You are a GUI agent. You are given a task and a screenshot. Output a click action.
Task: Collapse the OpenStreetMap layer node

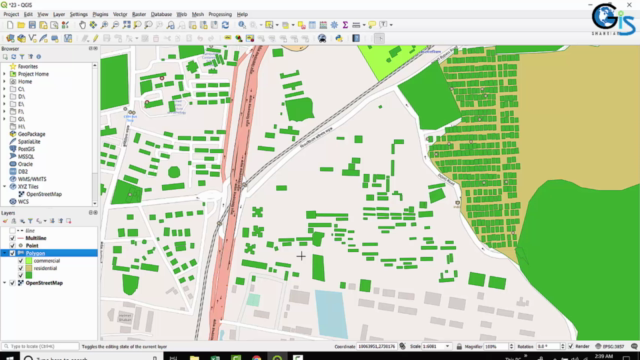pyautogui.click(x=4, y=283)
